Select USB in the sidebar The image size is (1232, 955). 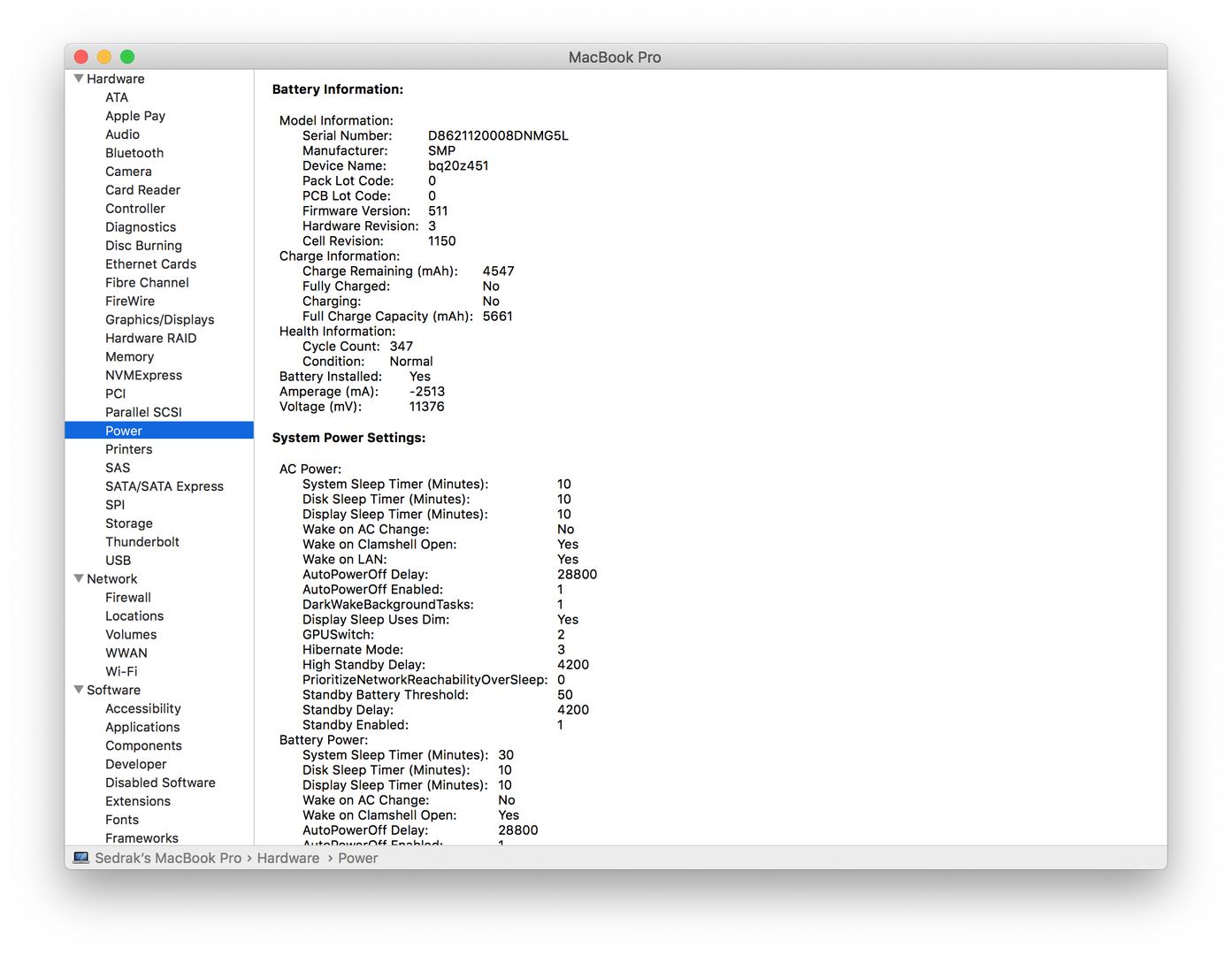tap(118, 562)
